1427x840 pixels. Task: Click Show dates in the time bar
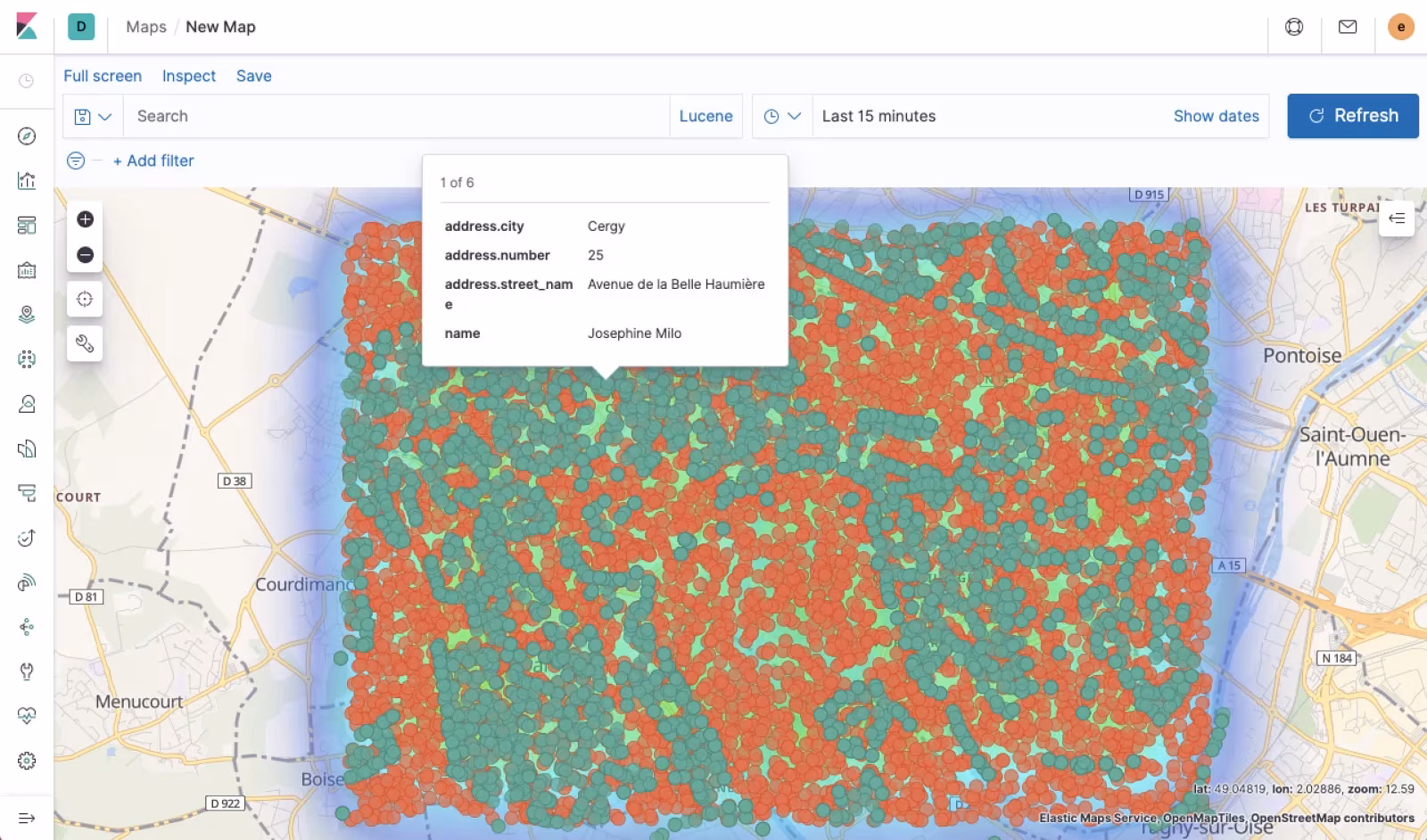tap(1216, 116)
